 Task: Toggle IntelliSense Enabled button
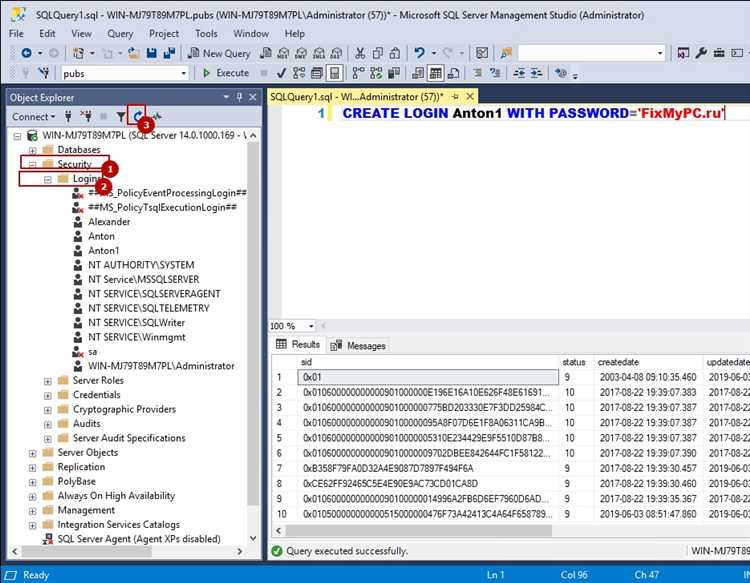coord(334,73)
